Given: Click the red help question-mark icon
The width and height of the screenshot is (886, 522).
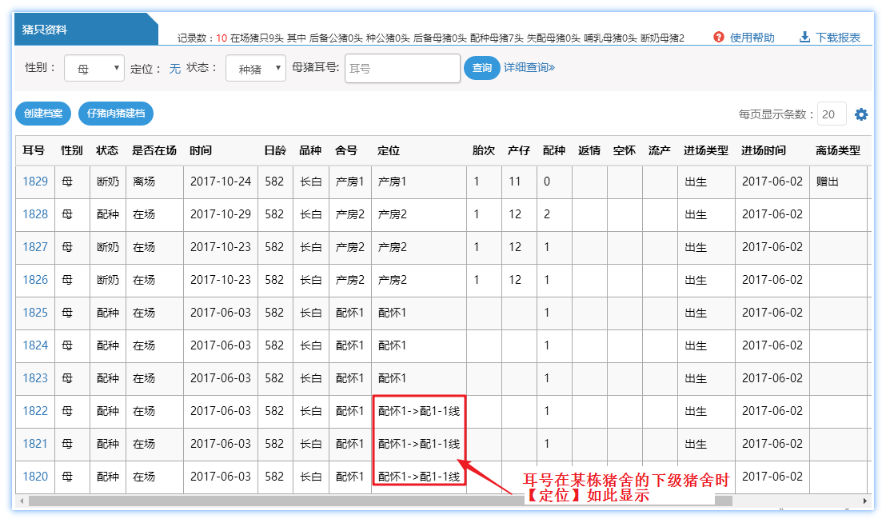Looking at the screenshot, I should 718,38.
